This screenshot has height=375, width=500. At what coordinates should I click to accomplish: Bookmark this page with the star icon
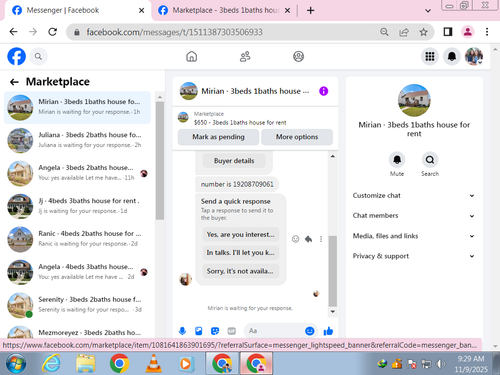tap(423, 32)
